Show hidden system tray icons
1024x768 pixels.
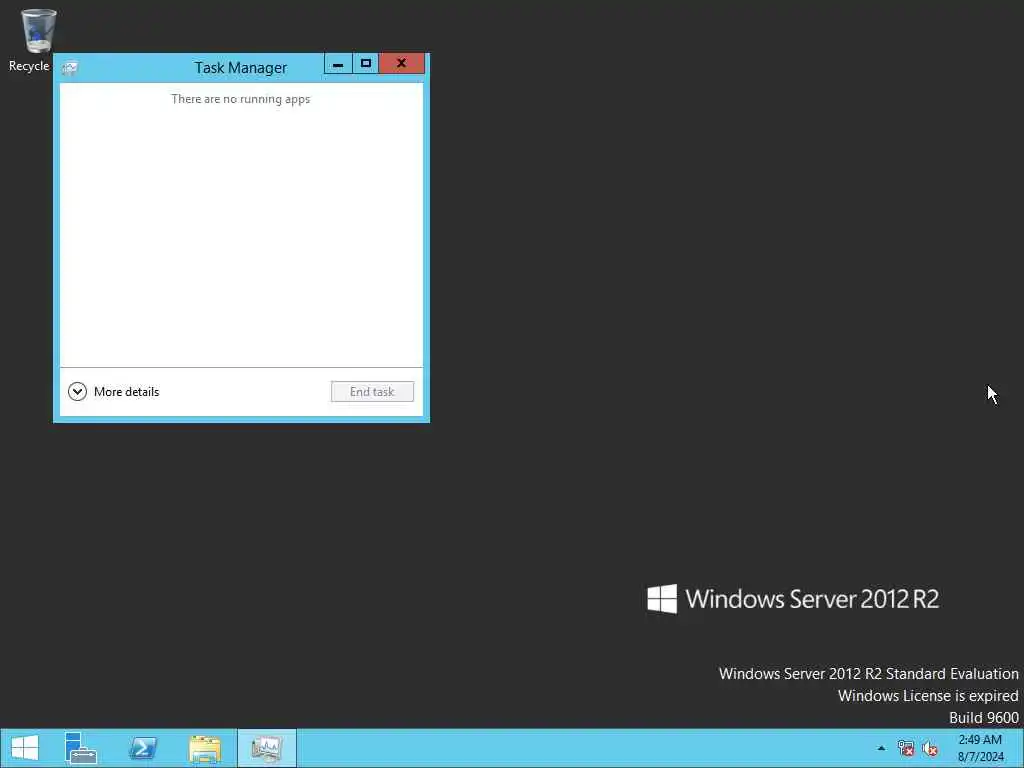(881, 748)
